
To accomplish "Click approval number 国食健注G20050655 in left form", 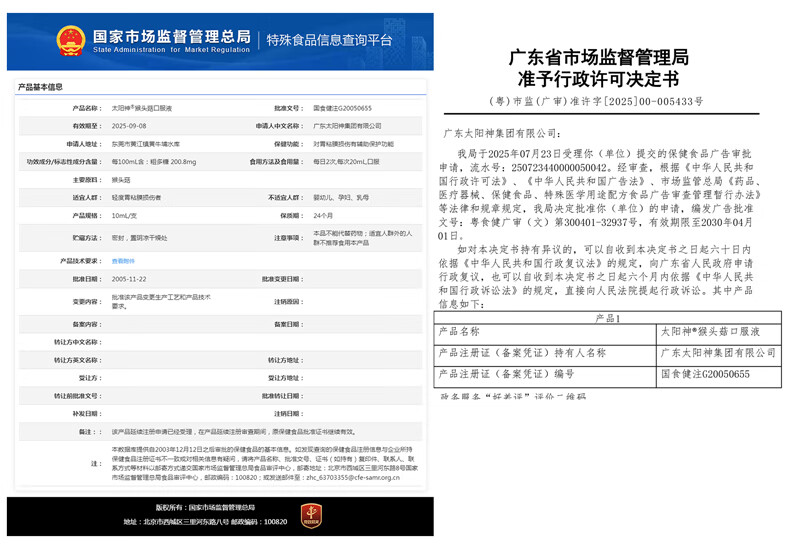I will [342, 107].
